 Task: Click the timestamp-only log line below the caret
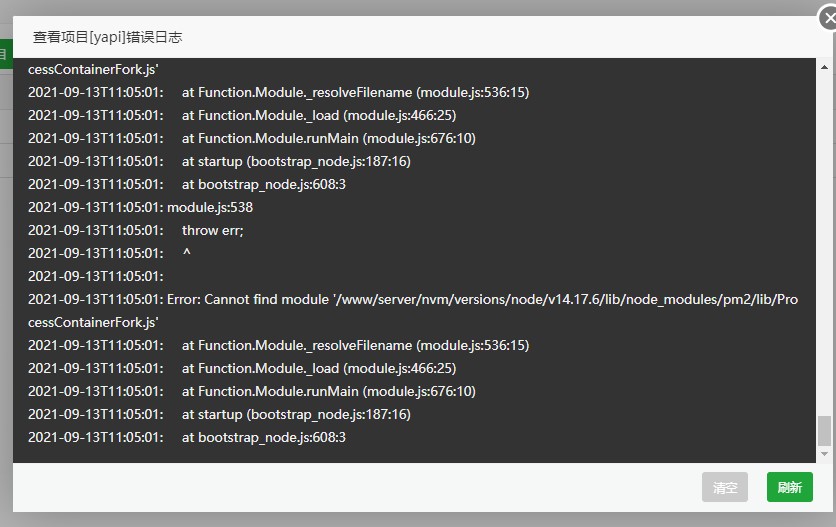click(x=96, y=276)
